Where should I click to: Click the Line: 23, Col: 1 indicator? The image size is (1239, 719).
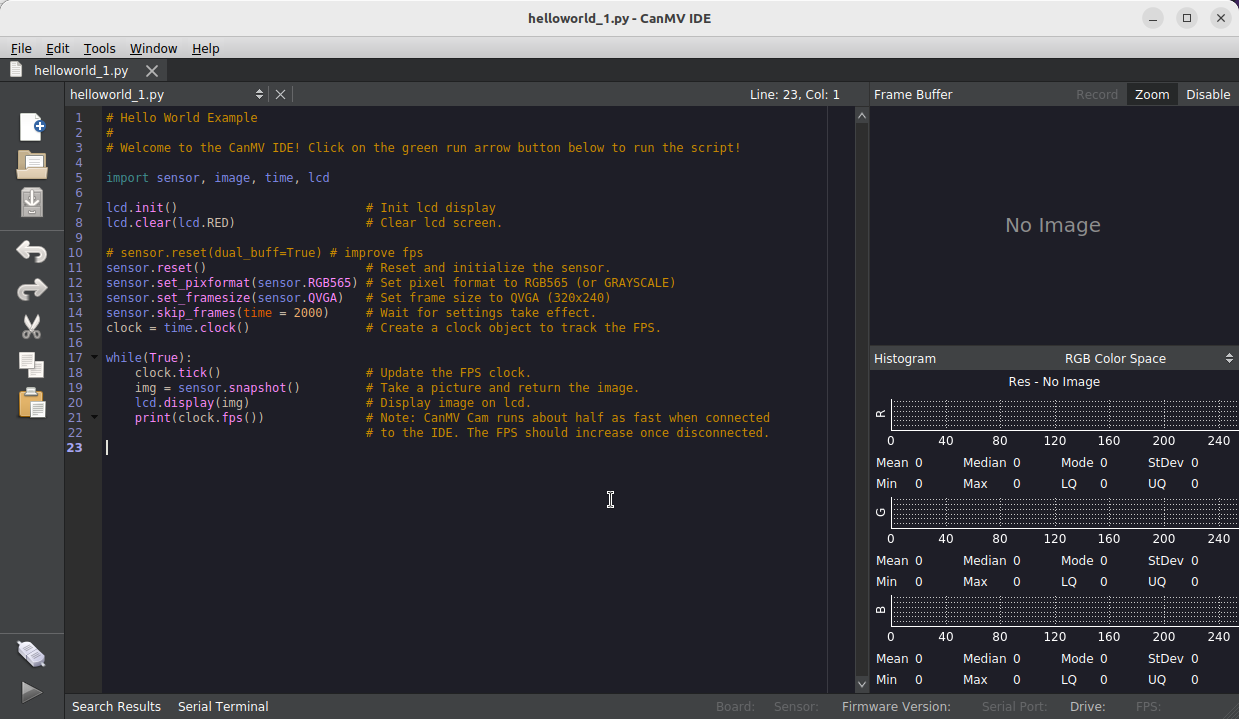pyautogui.click(x=795, y=94)
